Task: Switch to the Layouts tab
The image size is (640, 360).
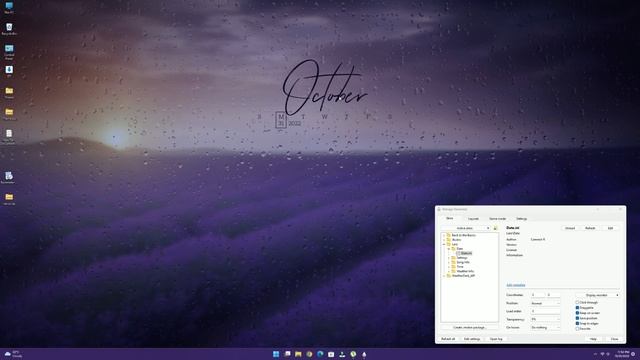Action: pyautogui.click(x=473, y=219)
